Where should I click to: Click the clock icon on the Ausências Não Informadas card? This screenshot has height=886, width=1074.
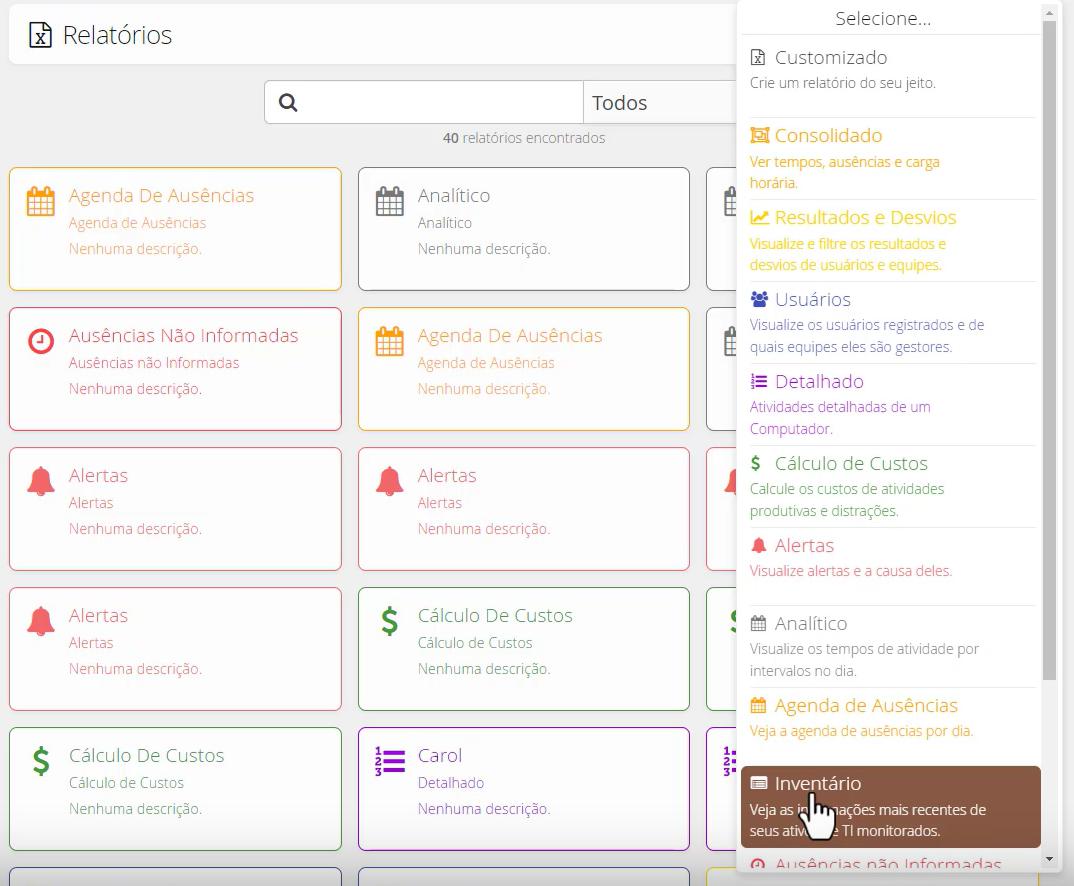point(40,341)
